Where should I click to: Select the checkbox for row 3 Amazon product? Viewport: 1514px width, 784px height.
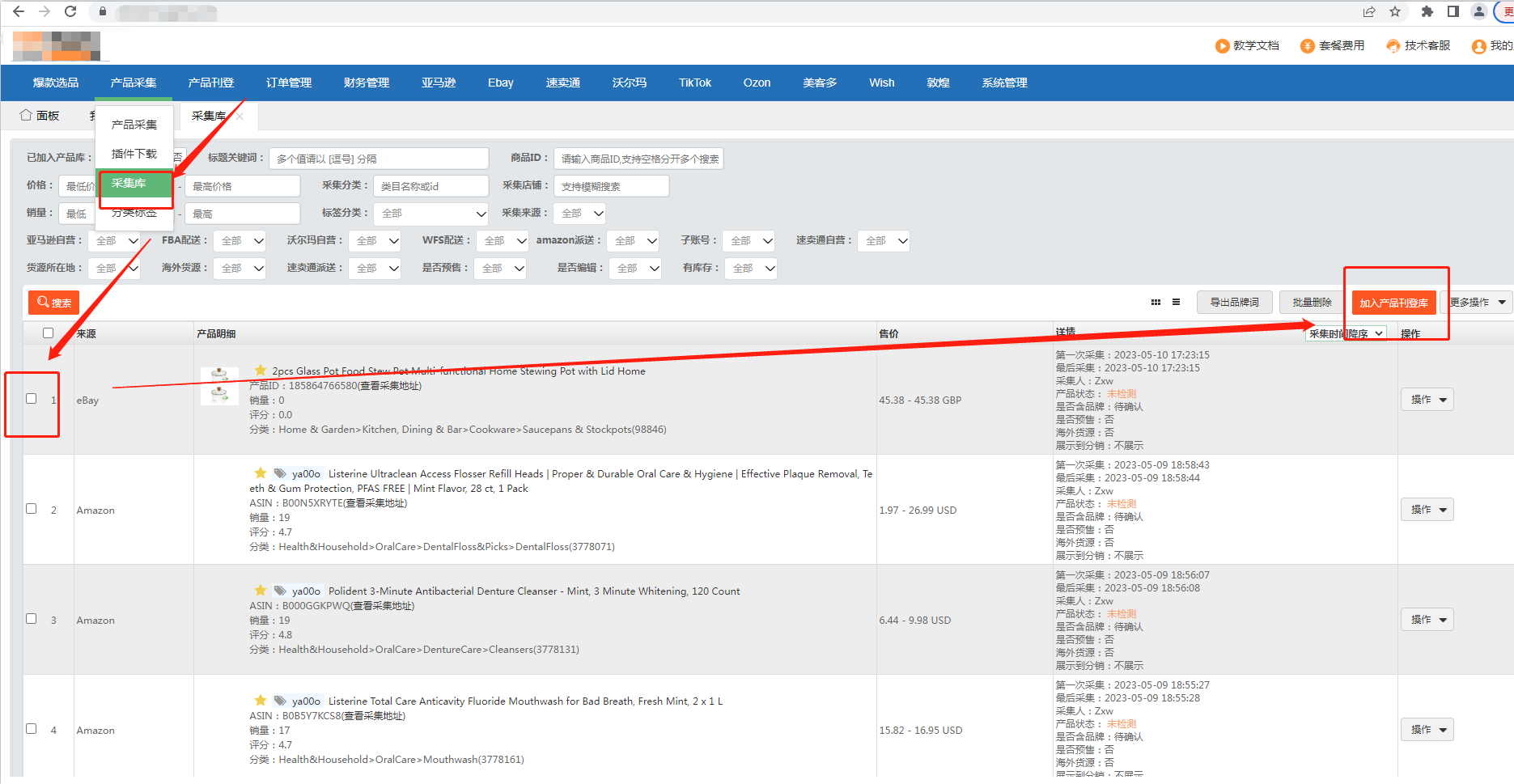(32, 619)
